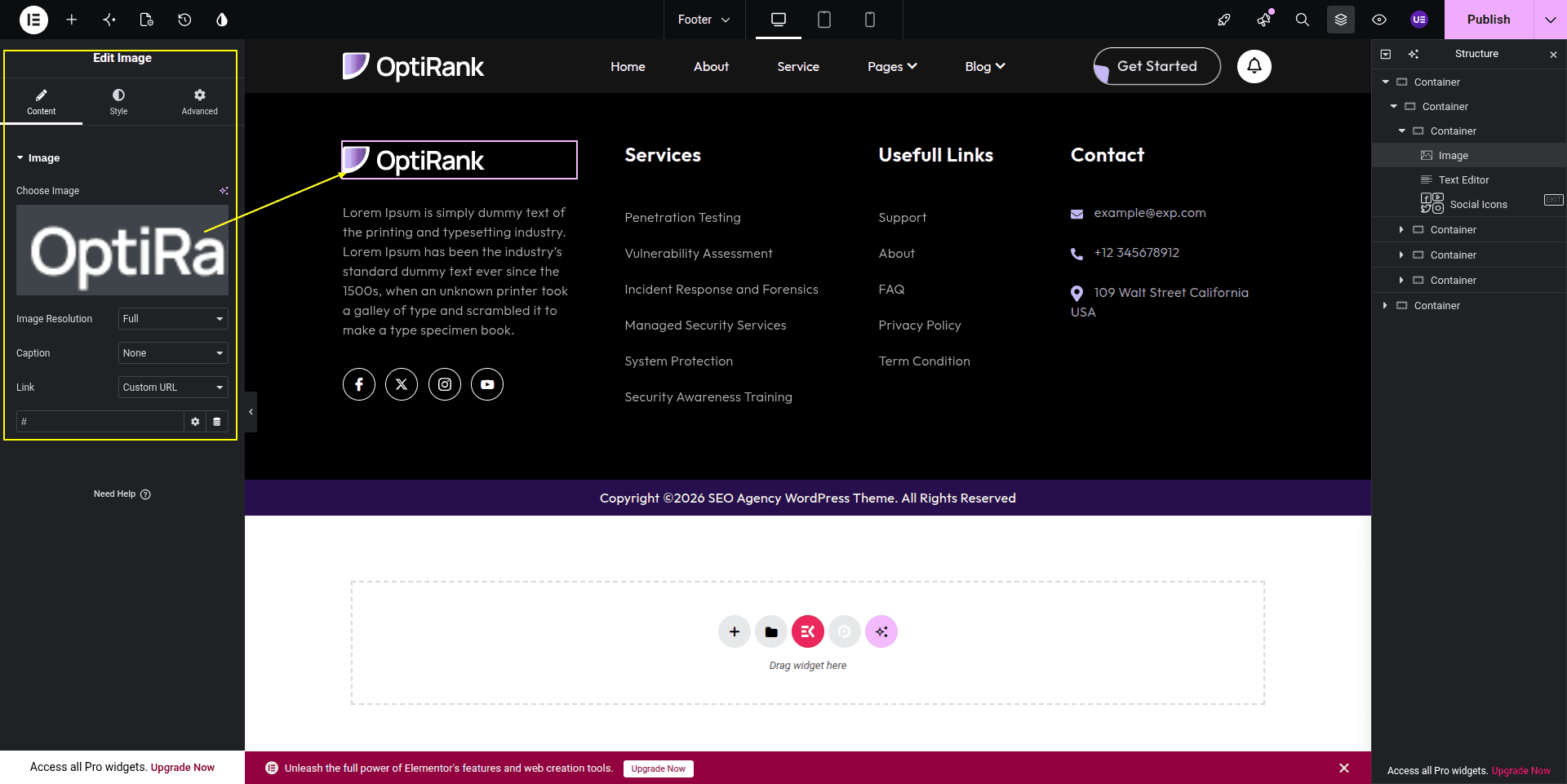This screenshot has width=1567, height=784.
Task: Click the Need Help link
Action: point(122,494)
